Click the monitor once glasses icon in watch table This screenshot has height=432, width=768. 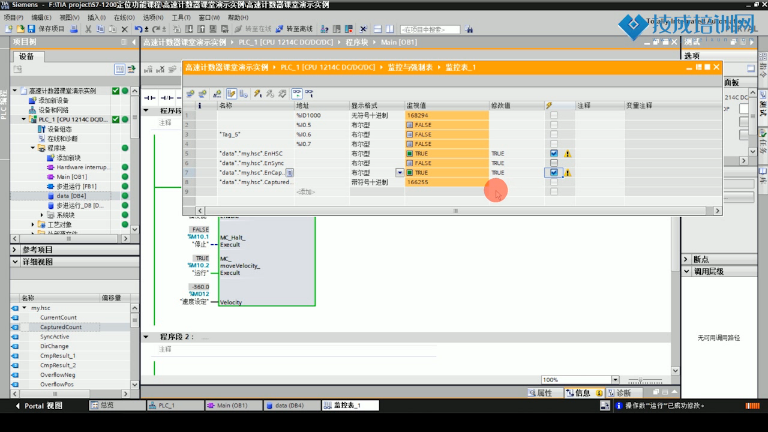(309, 94)
